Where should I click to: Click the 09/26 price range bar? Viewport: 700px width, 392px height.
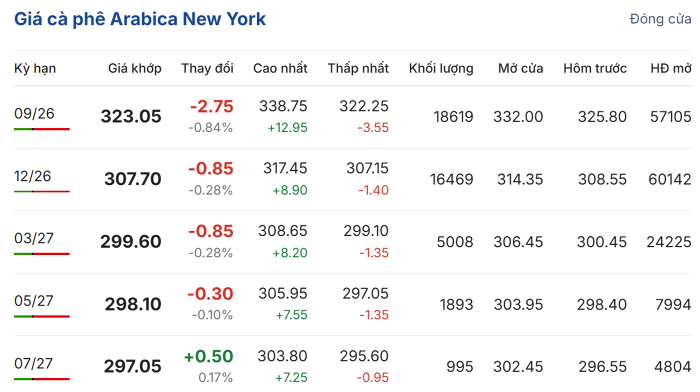click(x=42, y=129)
